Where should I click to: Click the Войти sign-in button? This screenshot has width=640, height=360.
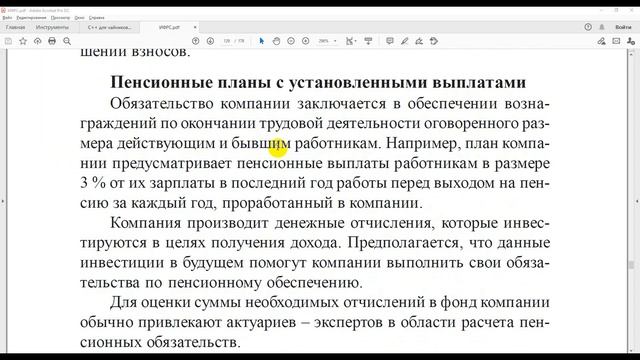point(623,27)
